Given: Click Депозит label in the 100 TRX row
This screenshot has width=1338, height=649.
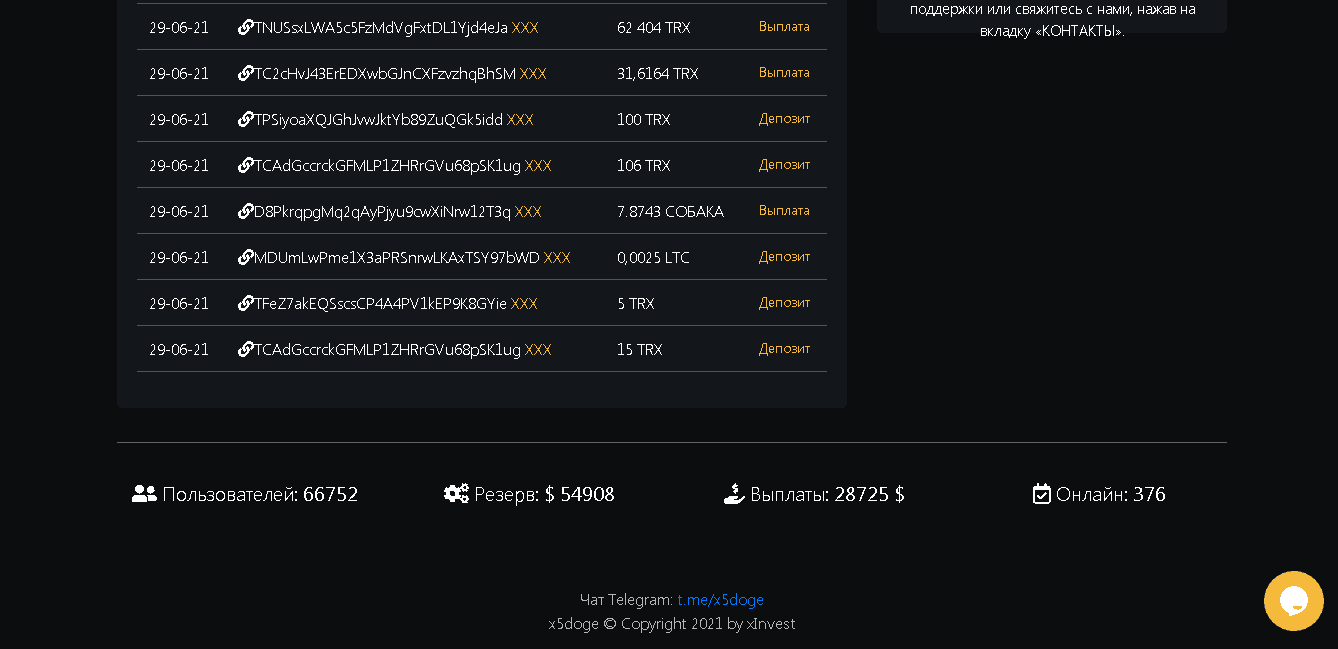Looking at the screenshot, I should click(784, 119).
